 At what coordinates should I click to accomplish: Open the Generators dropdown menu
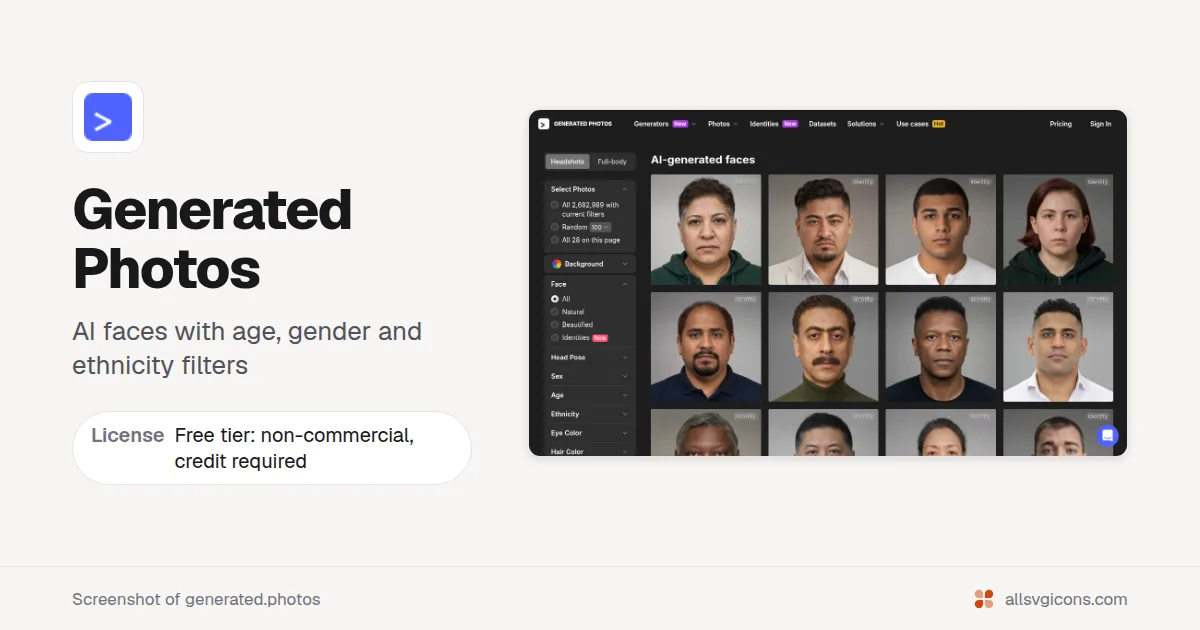665,124
